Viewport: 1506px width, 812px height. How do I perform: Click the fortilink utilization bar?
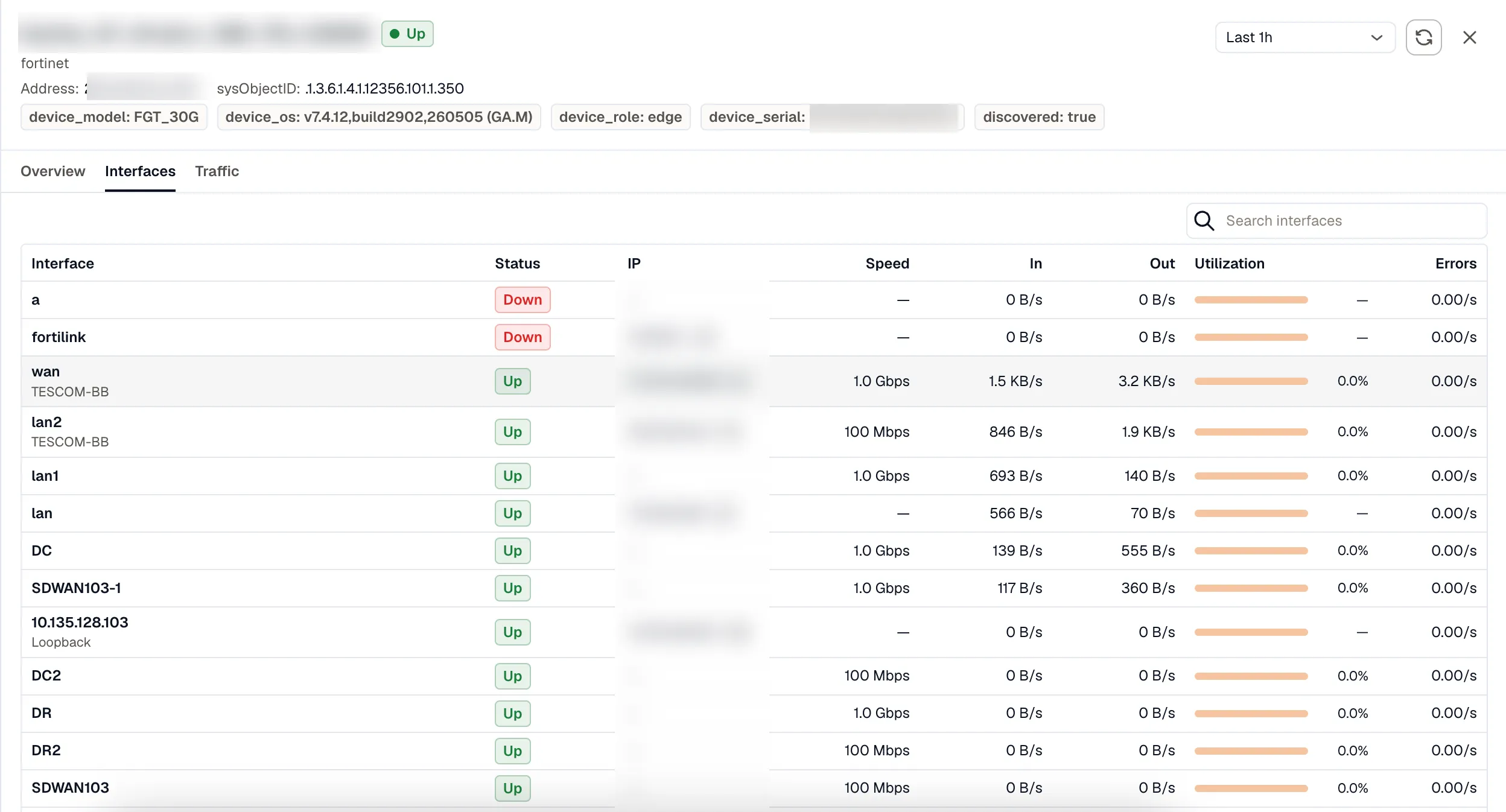1251,337
